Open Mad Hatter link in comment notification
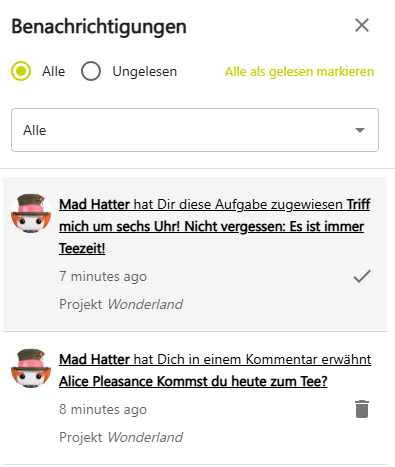This screenshot has height=467, width=395. pos(94,359)
